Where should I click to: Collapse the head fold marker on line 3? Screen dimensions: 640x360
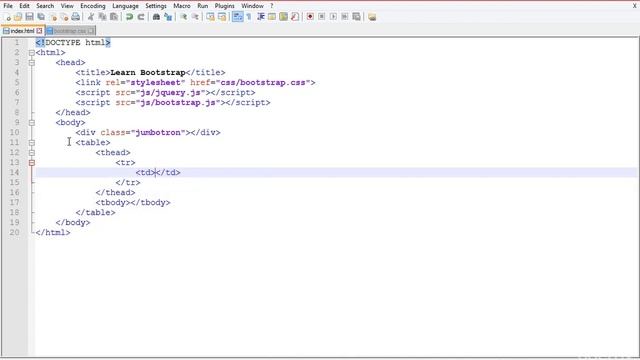31,63
